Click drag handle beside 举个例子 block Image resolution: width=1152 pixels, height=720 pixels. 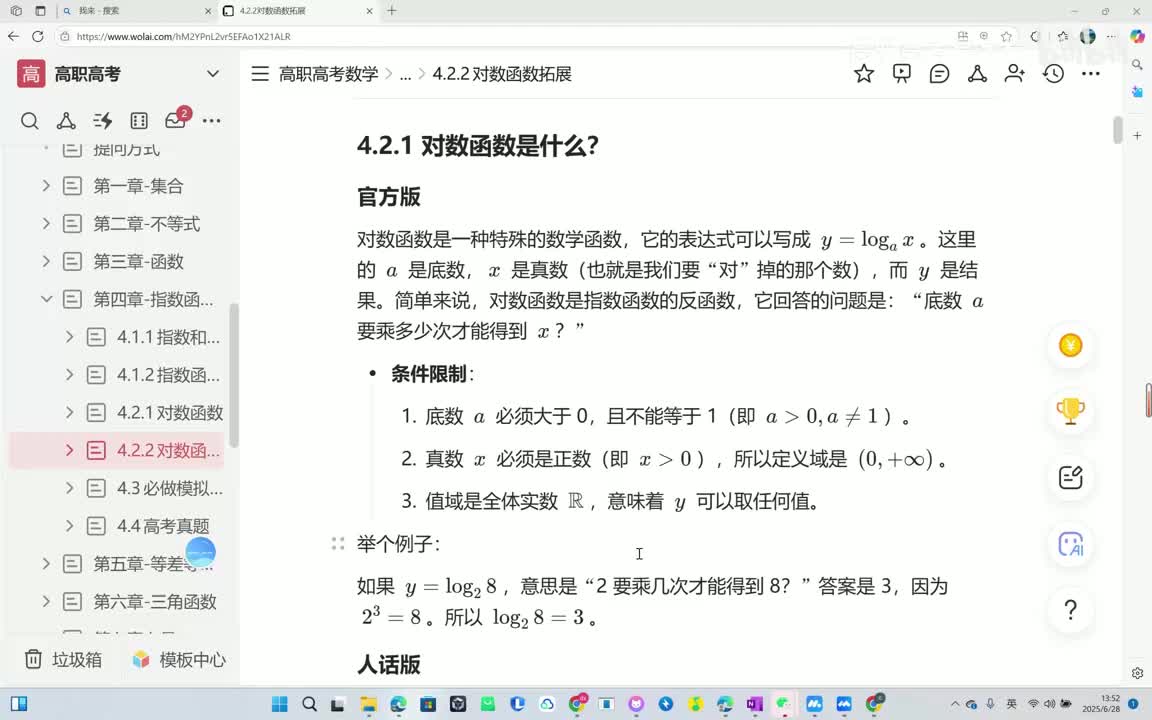pyautogui.click(x=338, y=544)
